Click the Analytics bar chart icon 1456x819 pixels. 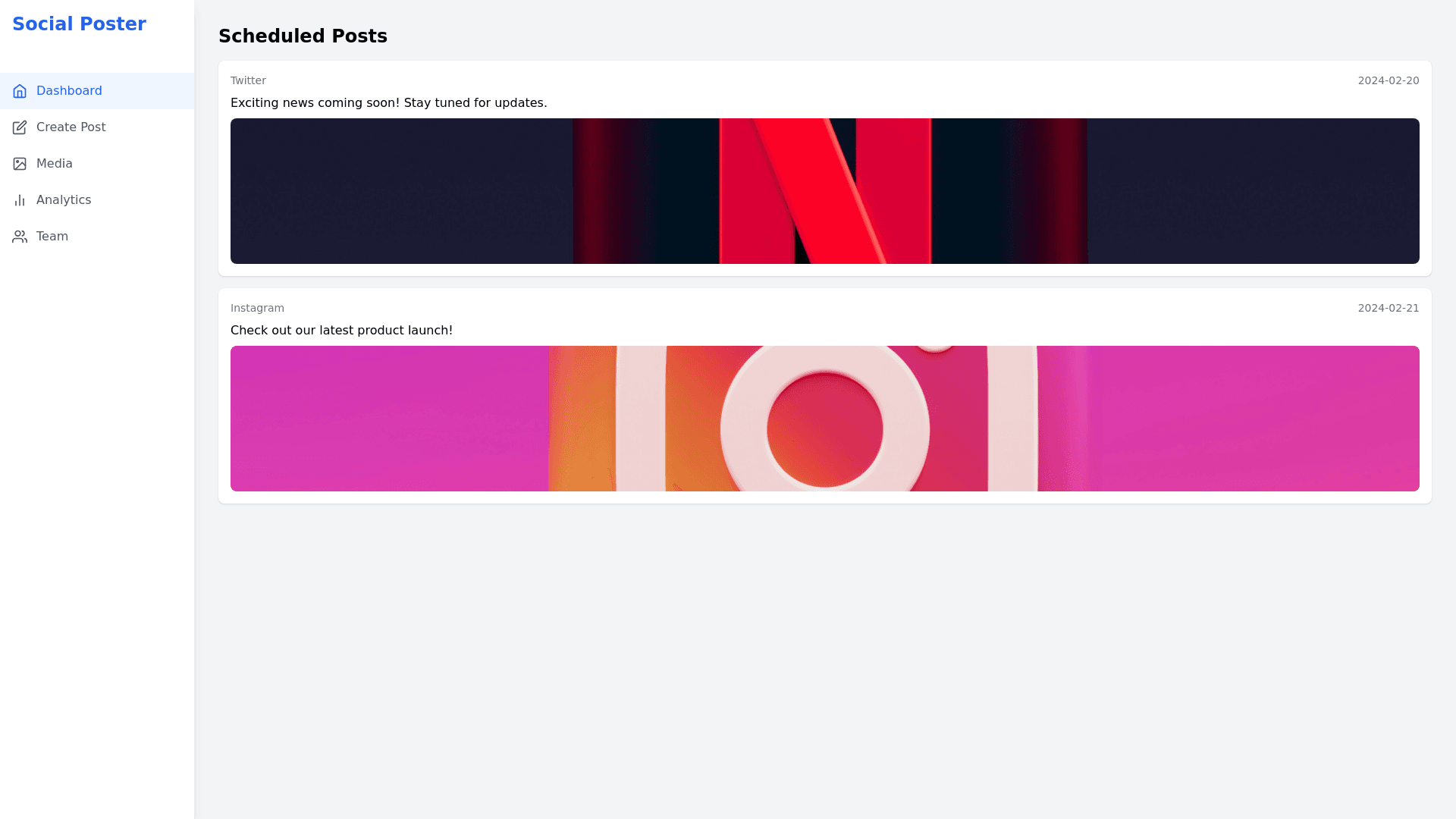[20, 200]
